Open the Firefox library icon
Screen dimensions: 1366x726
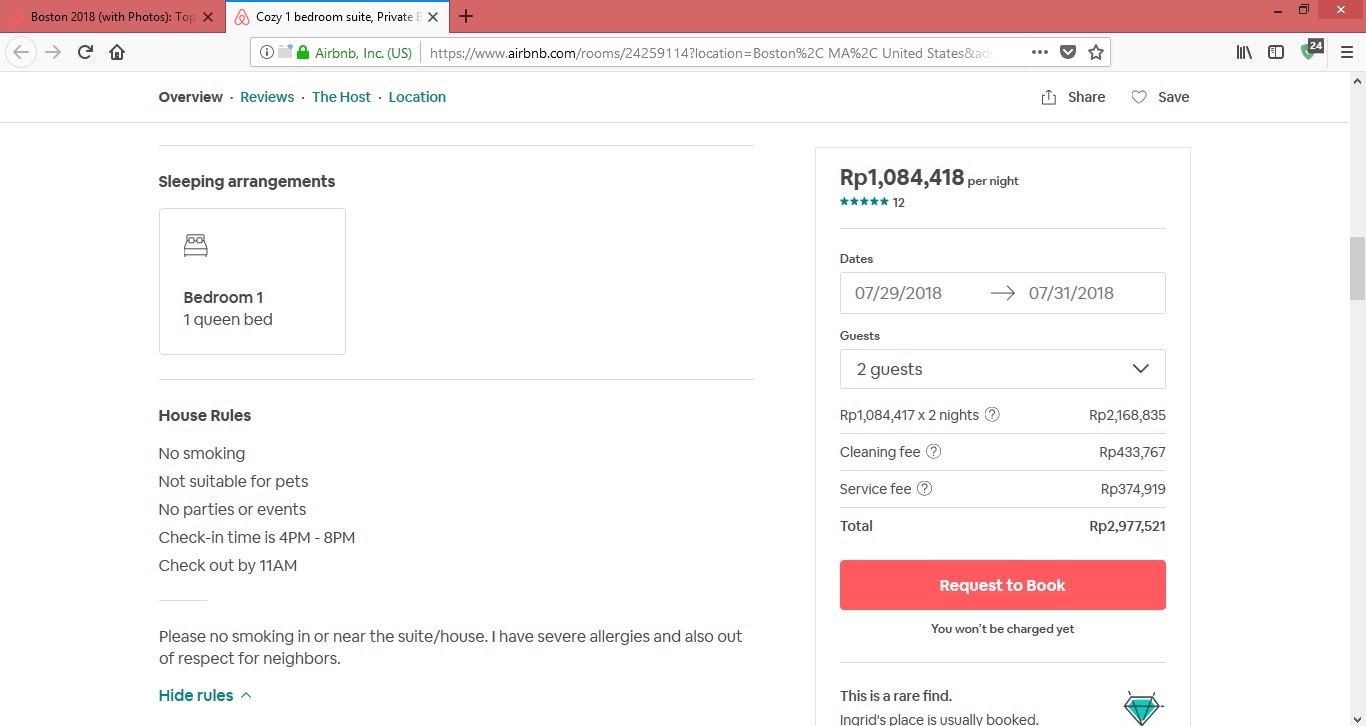click(x=1244, y=53)
